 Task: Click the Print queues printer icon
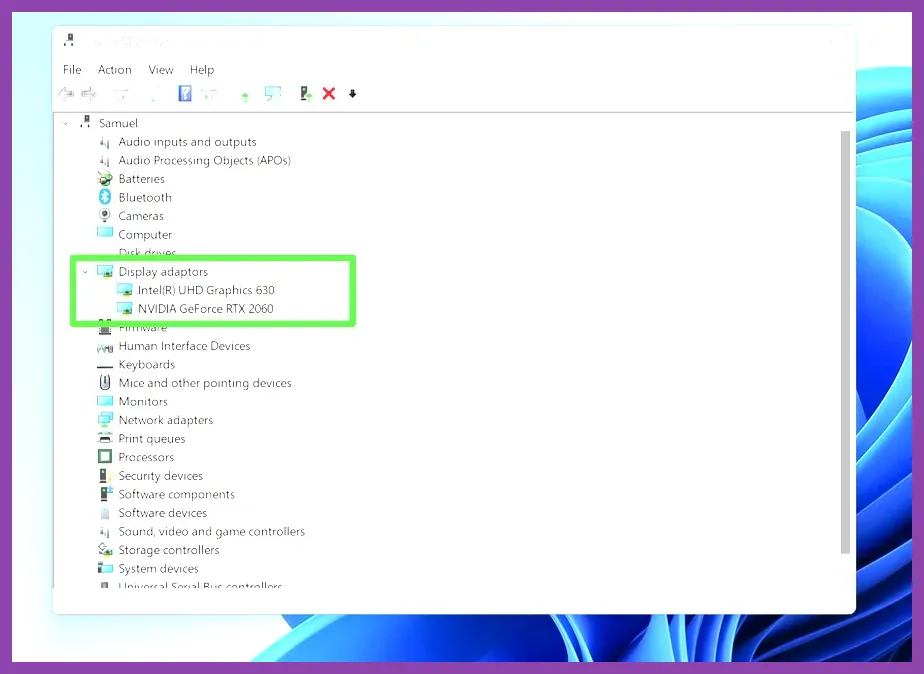pos(105,438)
